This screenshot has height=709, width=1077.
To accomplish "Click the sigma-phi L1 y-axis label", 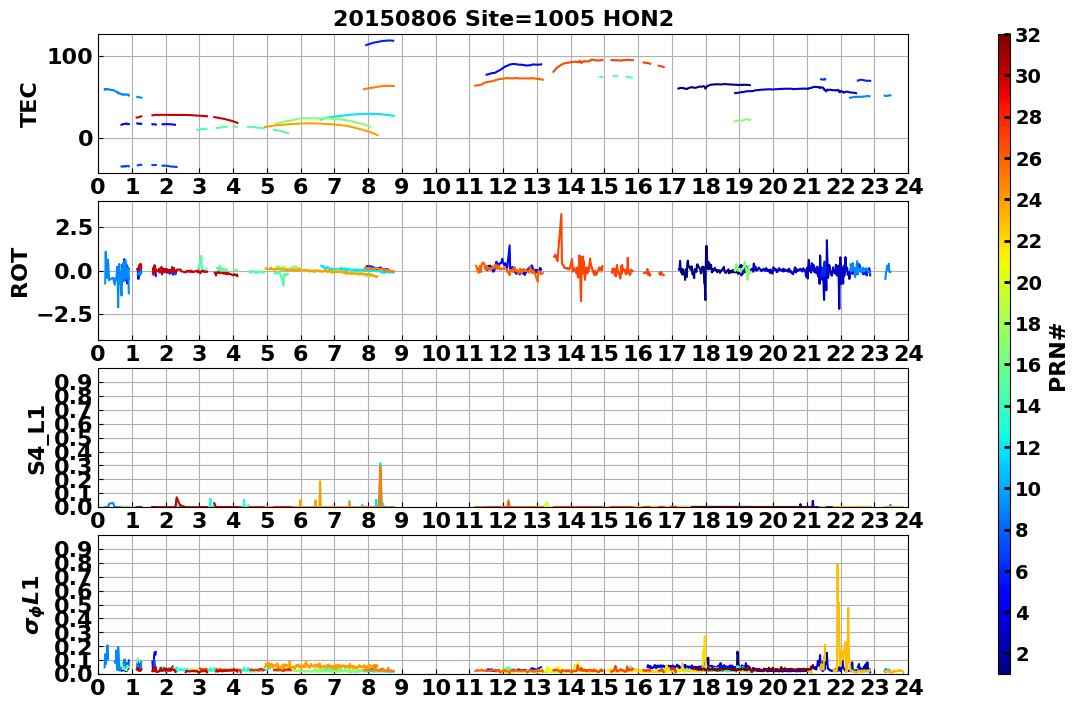I will pos(32,605).
